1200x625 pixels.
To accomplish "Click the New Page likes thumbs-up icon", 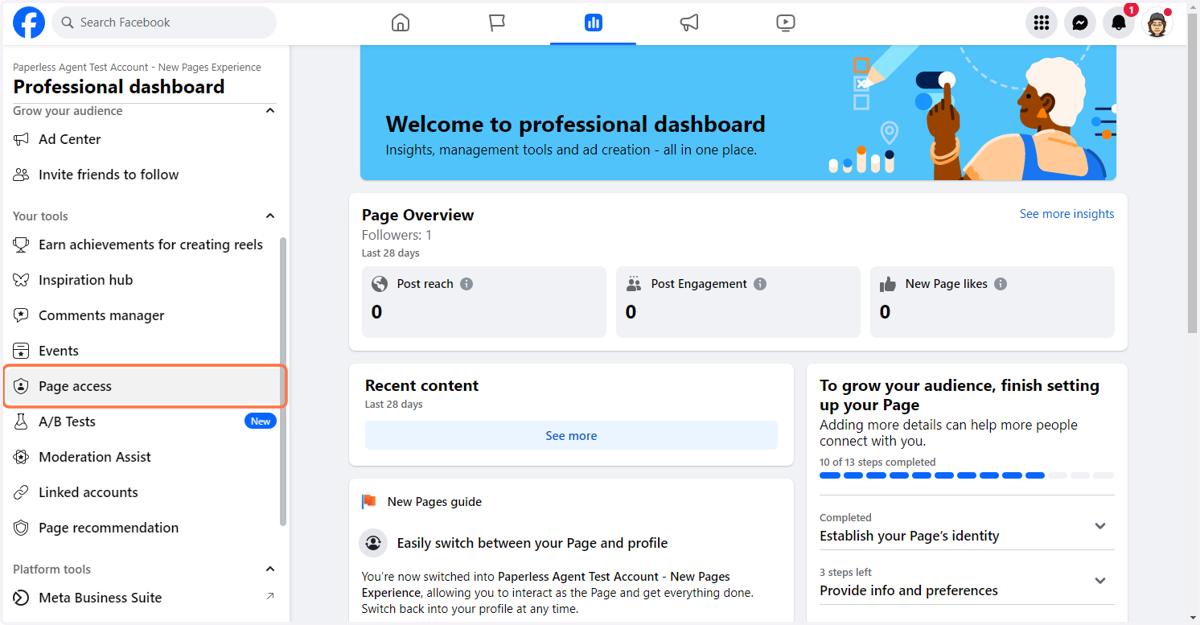I will point(887,284).
